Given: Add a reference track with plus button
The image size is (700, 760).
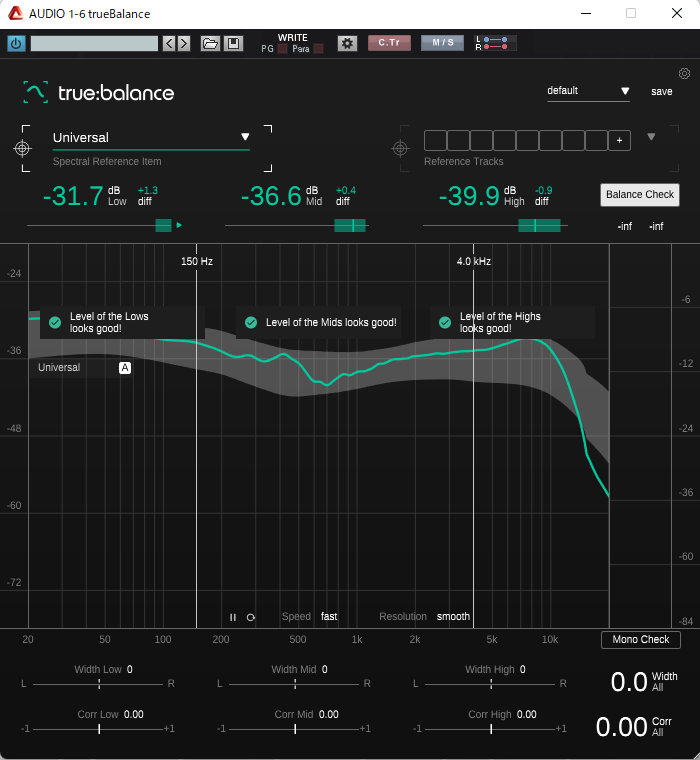Looking at the screenshot, I should coord(620,141).
